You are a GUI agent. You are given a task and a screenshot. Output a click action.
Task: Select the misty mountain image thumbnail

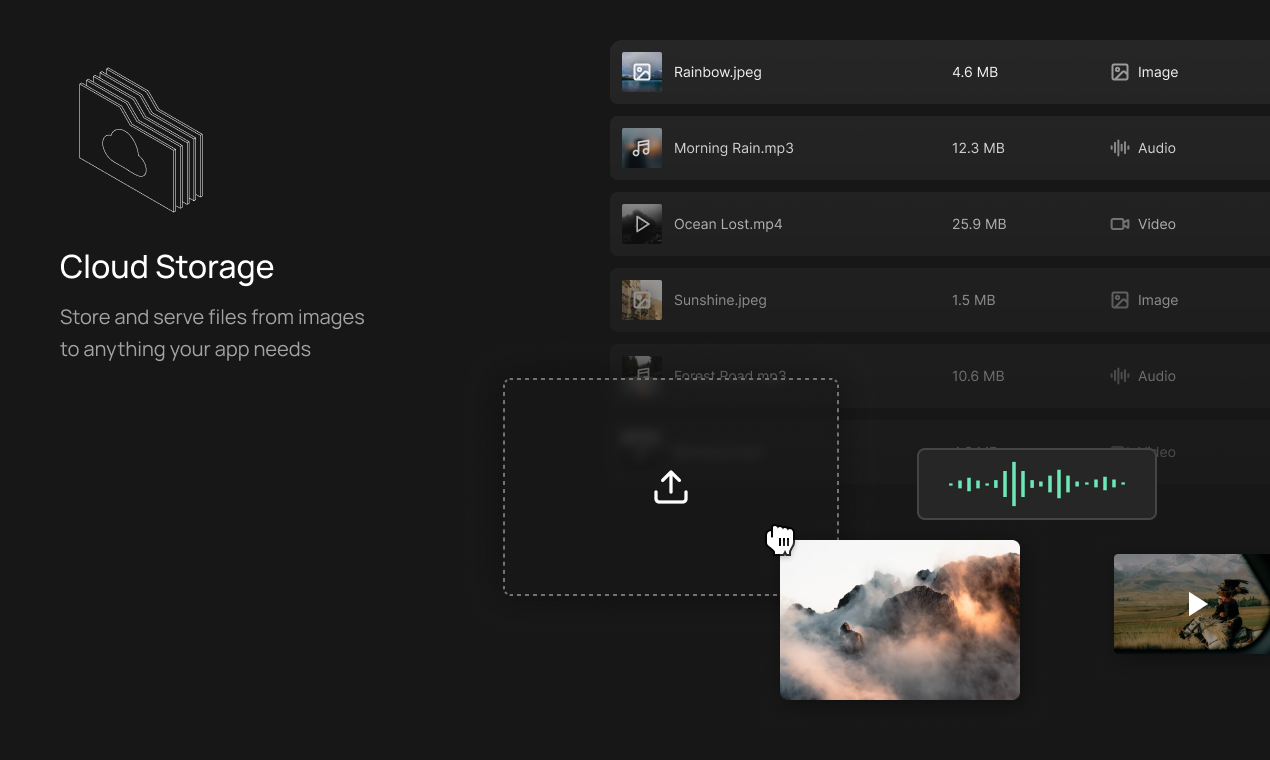[899, 620]
